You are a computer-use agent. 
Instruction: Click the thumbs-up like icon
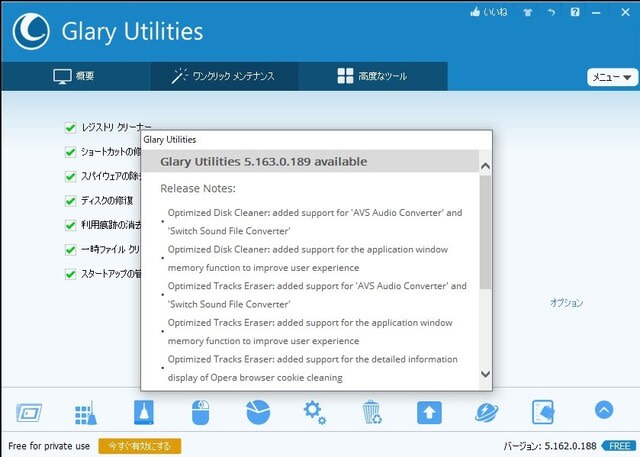(475, 12)
